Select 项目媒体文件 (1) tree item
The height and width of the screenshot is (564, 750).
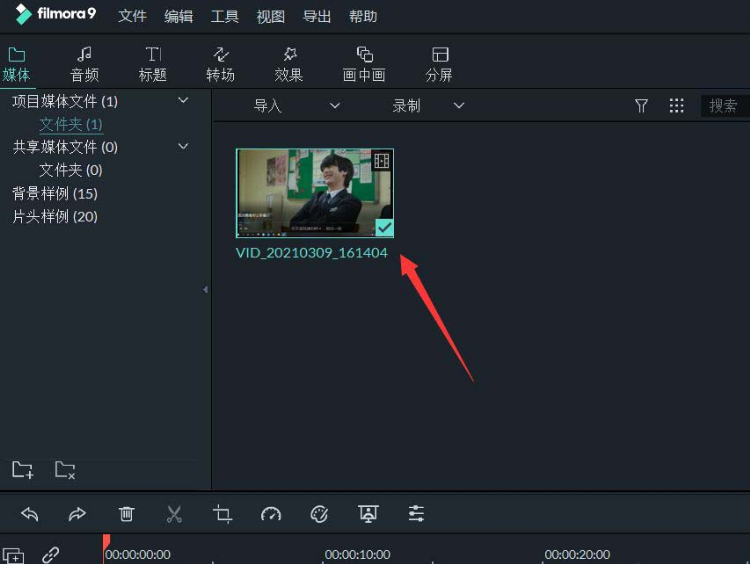pos(65,101)
